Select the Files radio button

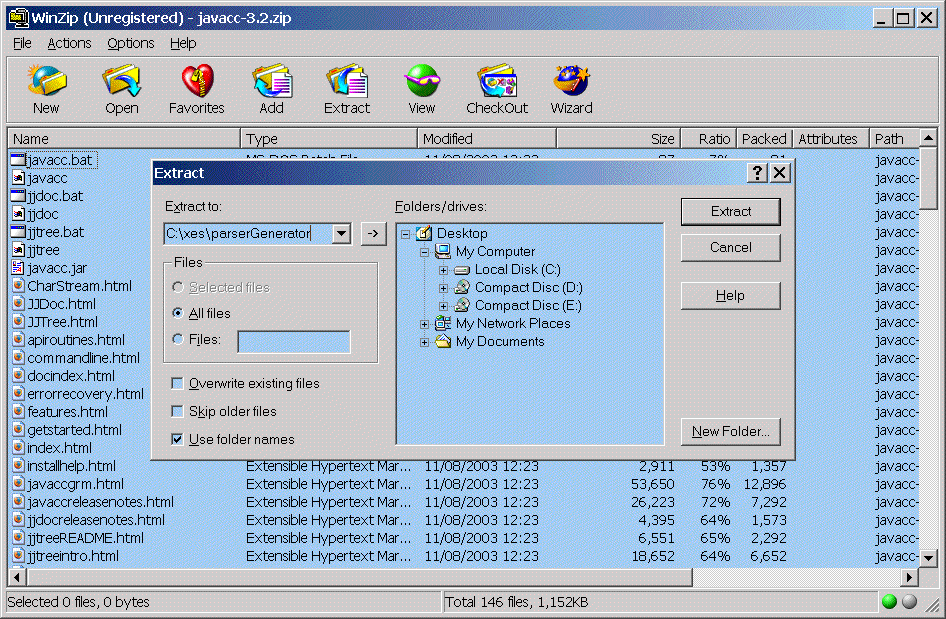pos(178,340)
